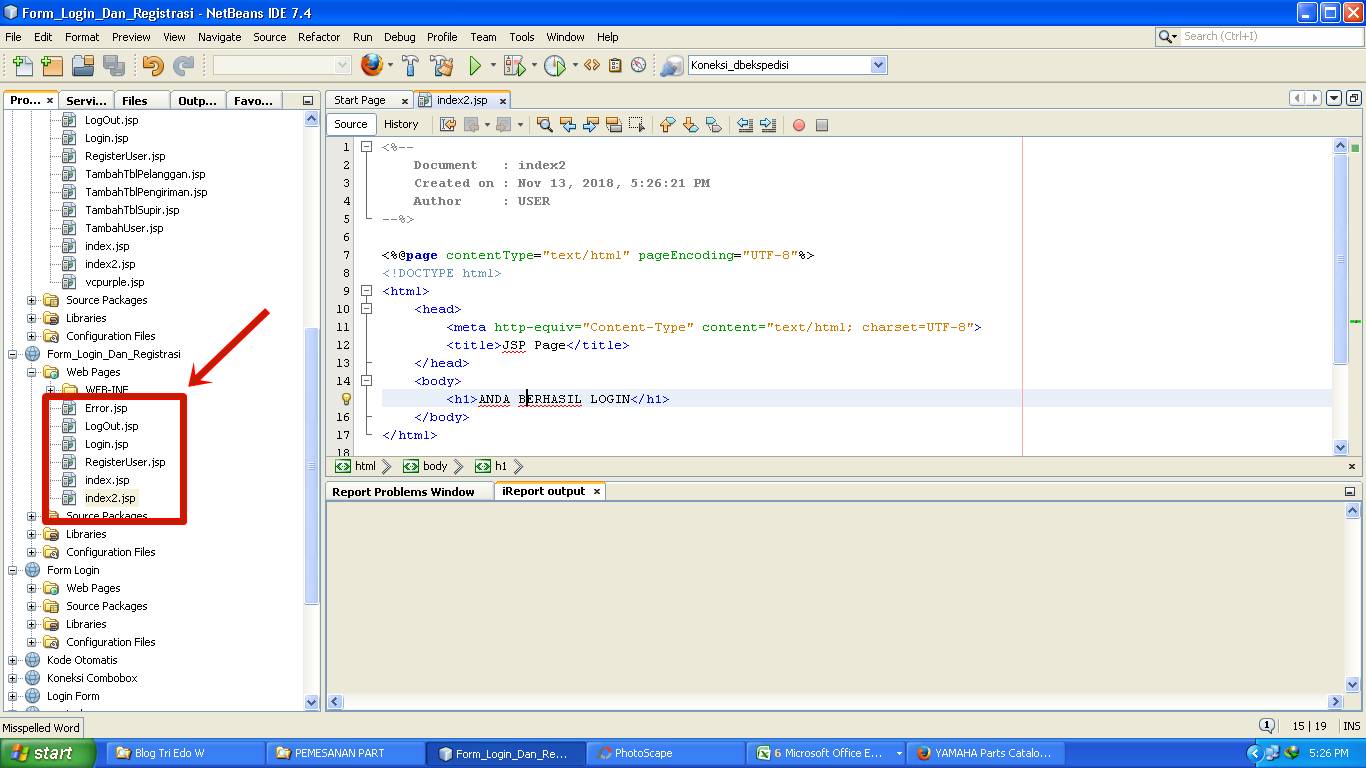This screenshot has height=768, width=1366.
Task: Collapse the Form_Login_Dan_Registrasi project node
Action: (x=13, y=354)
